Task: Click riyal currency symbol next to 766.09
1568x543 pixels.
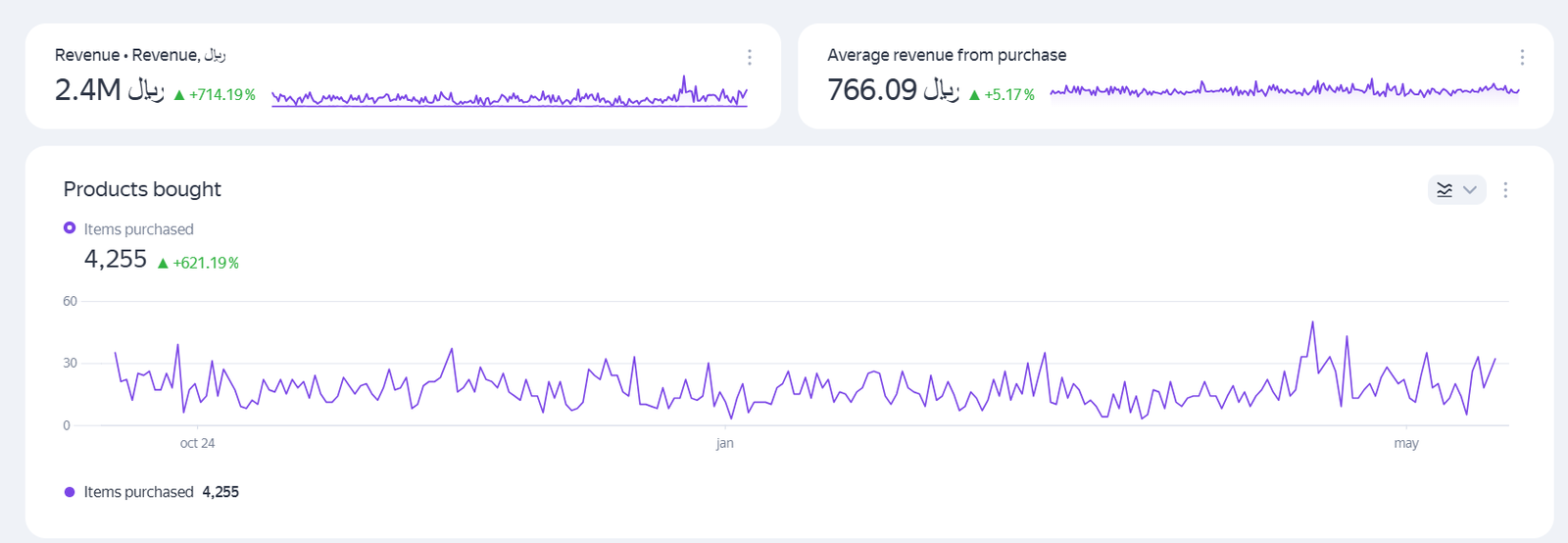Action: pyautogui.click(x=941, y=90)
